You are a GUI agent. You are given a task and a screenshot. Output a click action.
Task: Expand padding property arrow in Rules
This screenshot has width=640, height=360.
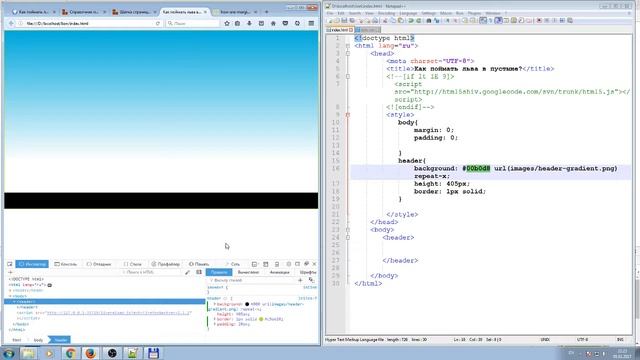(x=215, y=324)
